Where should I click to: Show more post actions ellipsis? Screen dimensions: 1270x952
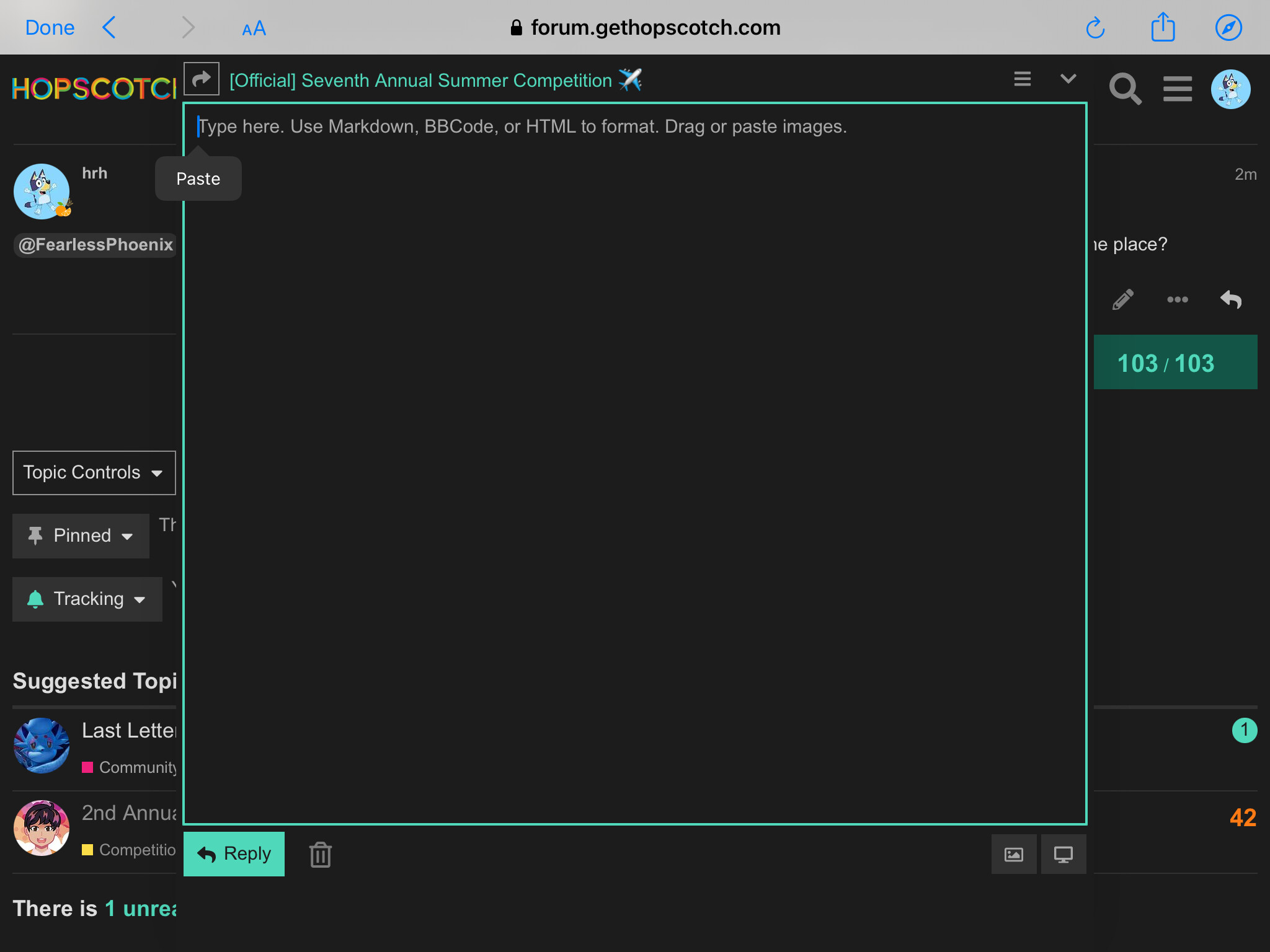pyautogui.click(x=1177, y=300)
